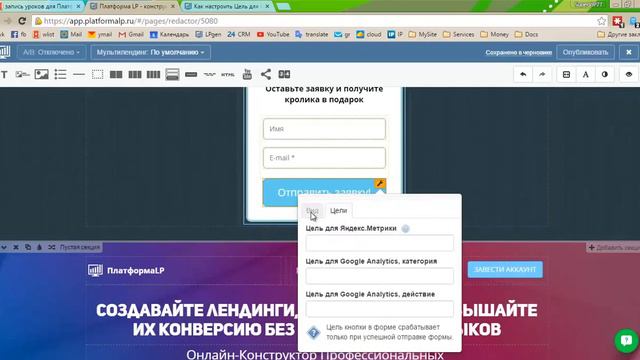
Task: Undo the last editor action
Action: [523, 74]
